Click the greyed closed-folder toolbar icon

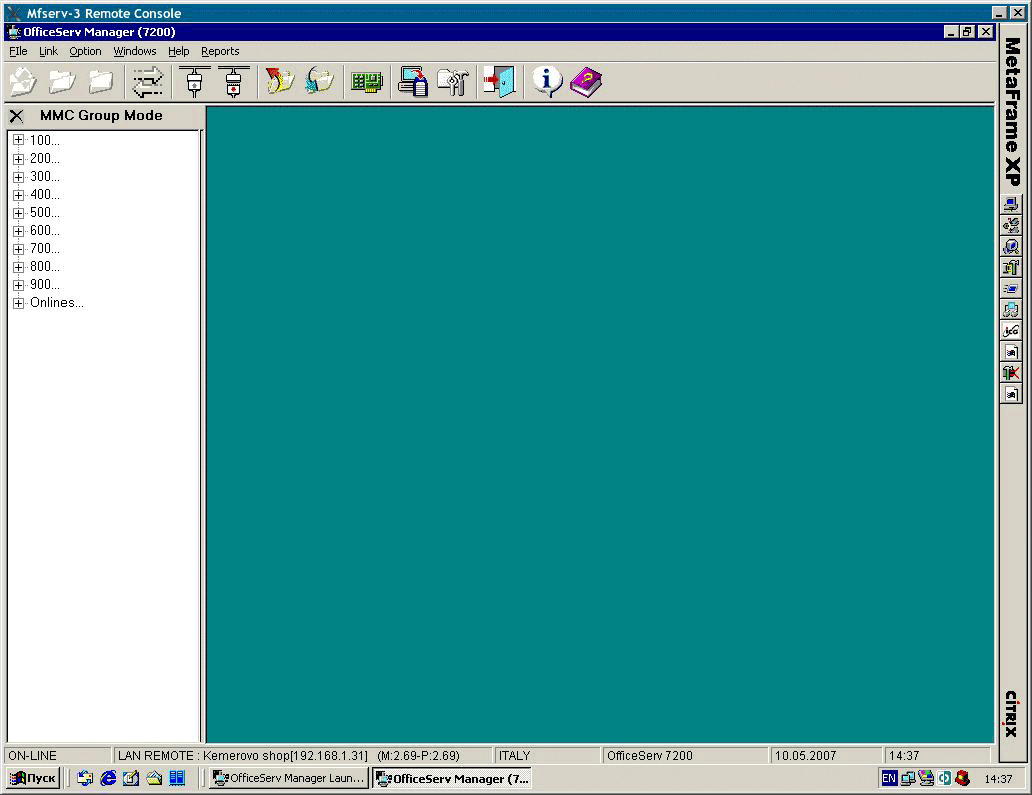(101, 82)
